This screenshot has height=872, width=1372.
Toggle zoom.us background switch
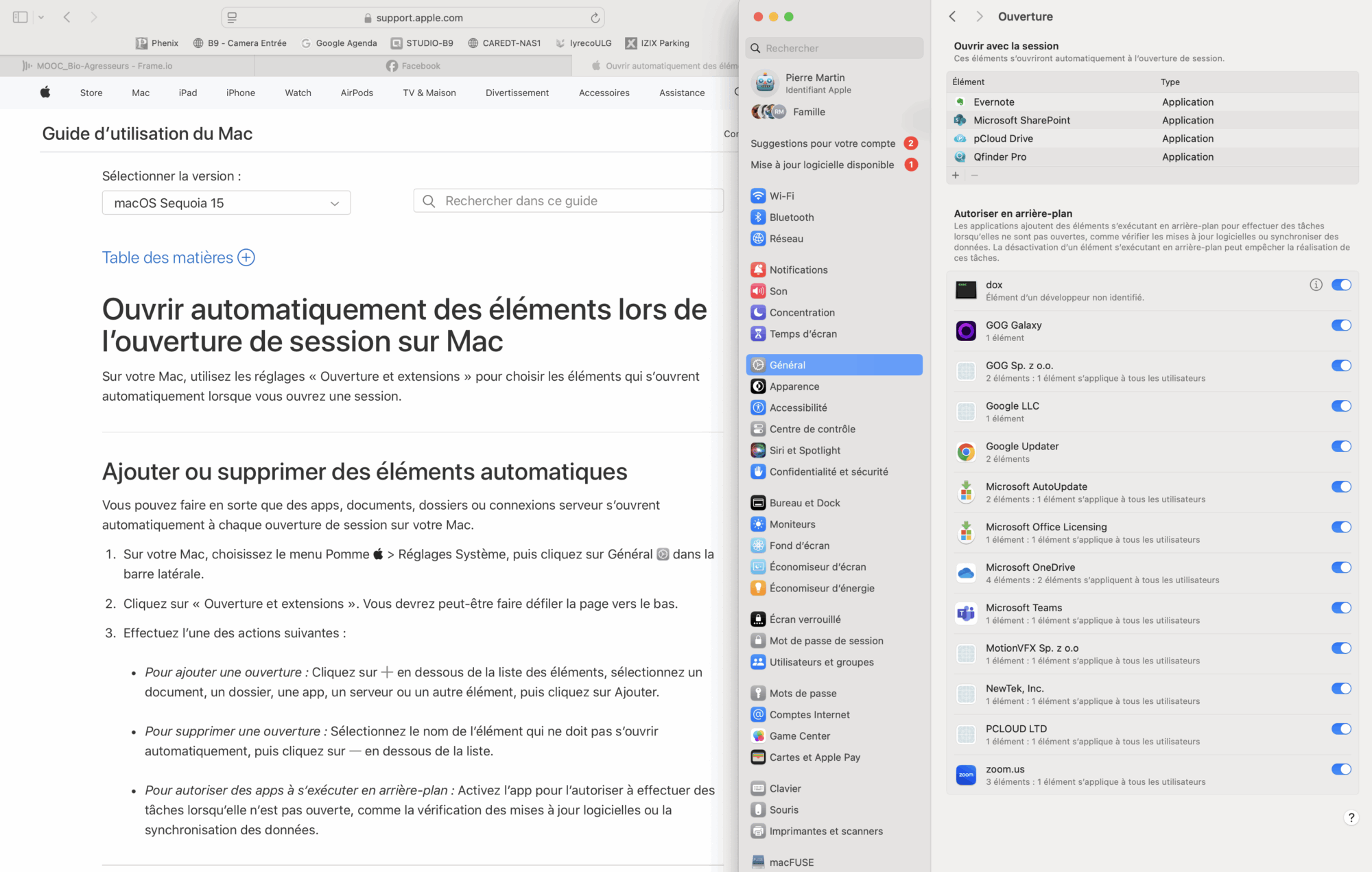point(1341,769)
